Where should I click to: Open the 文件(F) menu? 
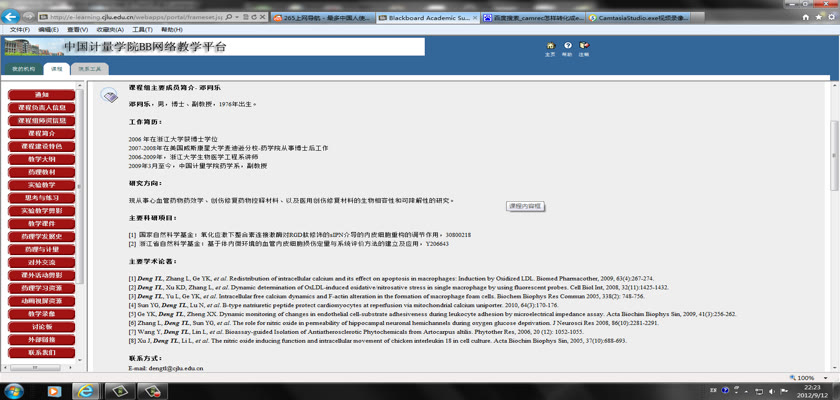point(20,29)
